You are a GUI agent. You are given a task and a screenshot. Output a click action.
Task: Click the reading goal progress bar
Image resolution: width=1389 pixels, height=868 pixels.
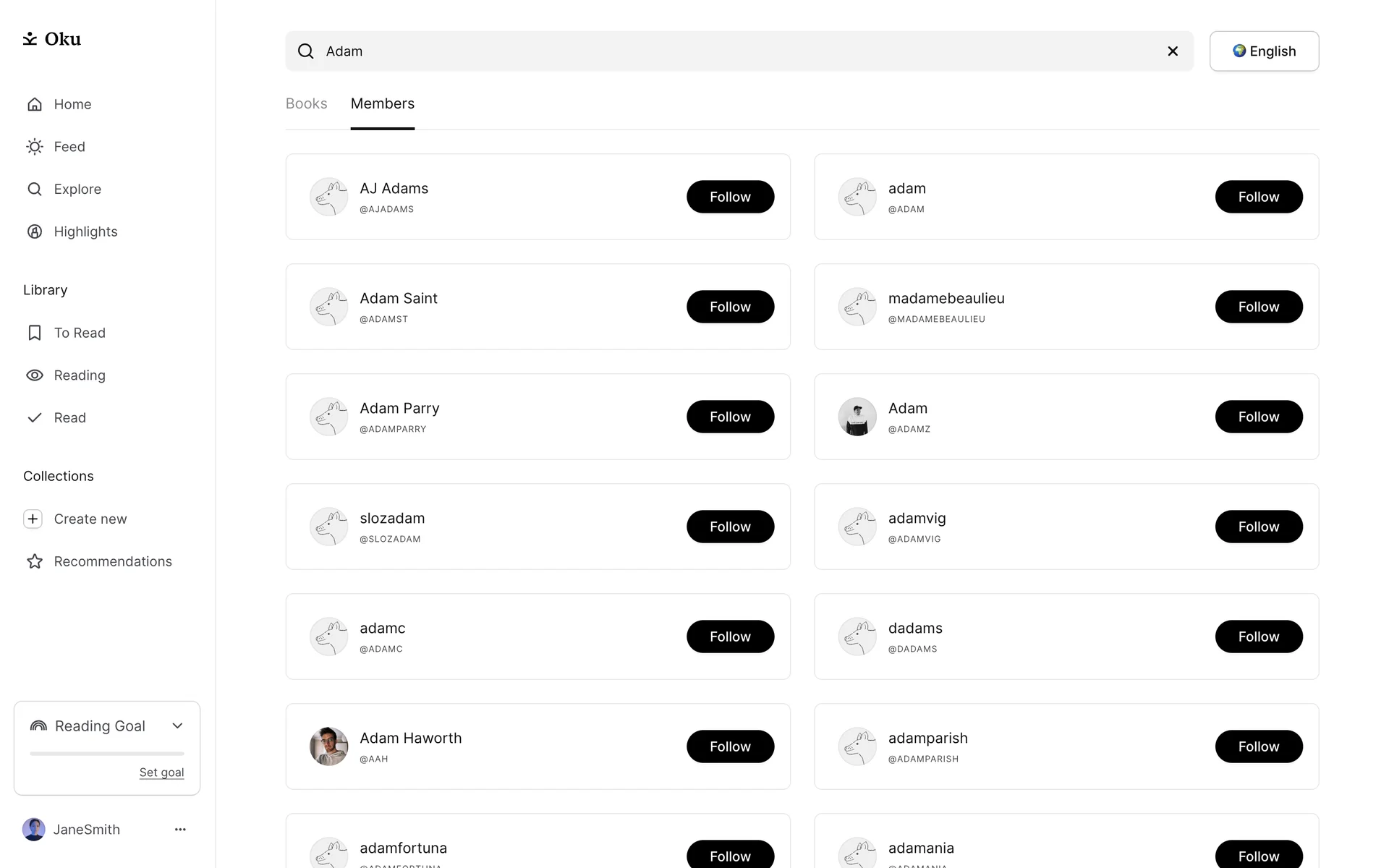[x=107, y=754]
